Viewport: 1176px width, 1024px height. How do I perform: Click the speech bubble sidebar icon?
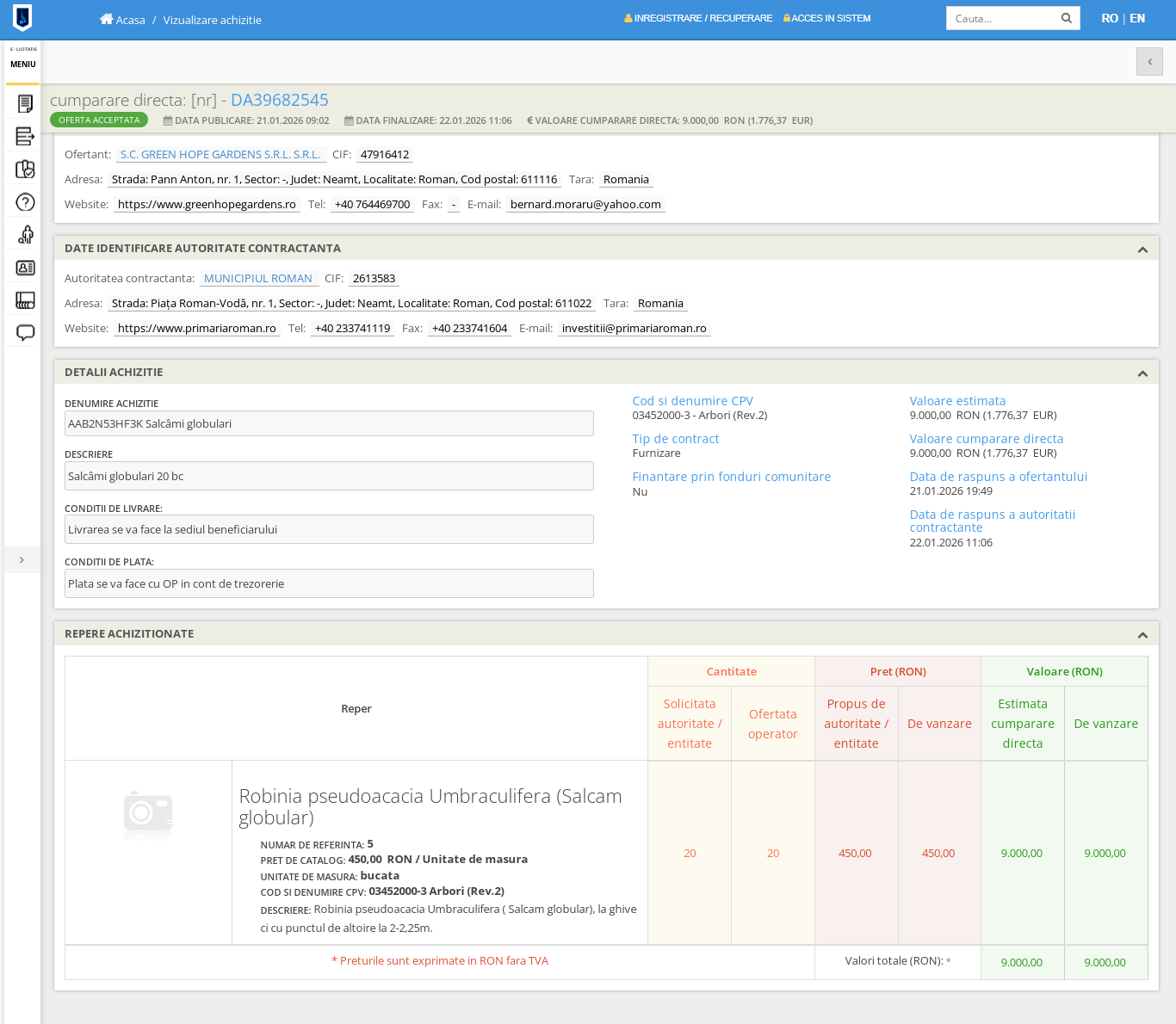[25, 333]
